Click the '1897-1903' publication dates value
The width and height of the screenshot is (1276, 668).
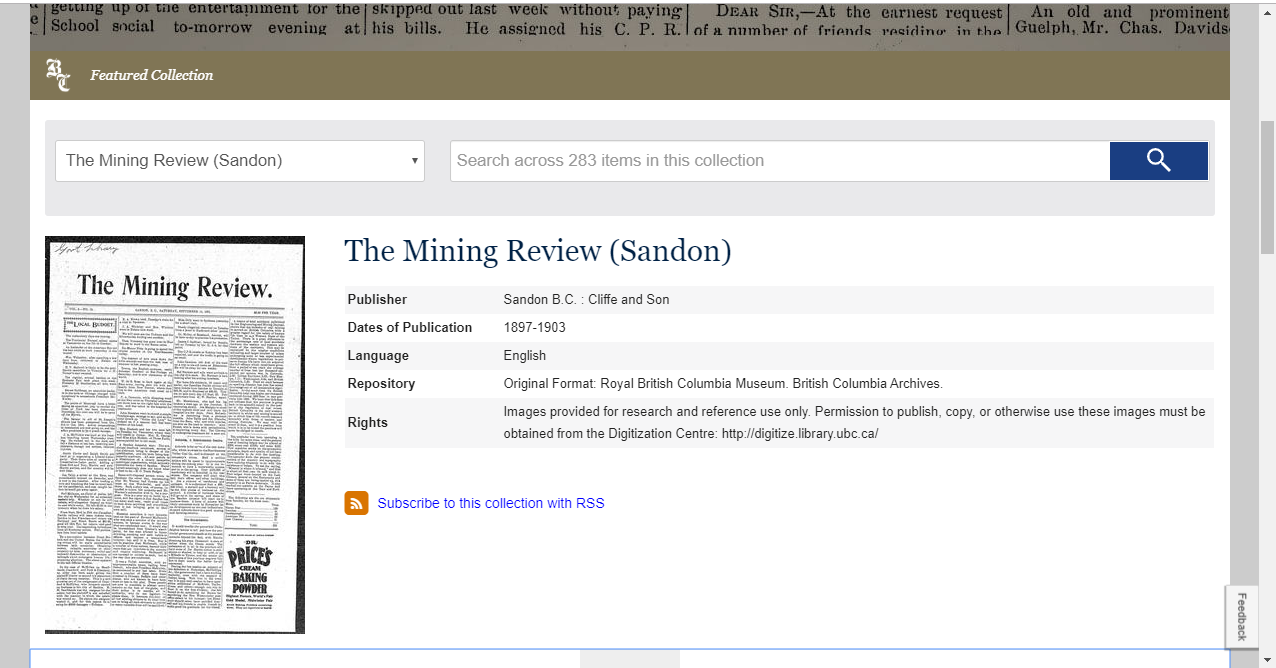536,327
